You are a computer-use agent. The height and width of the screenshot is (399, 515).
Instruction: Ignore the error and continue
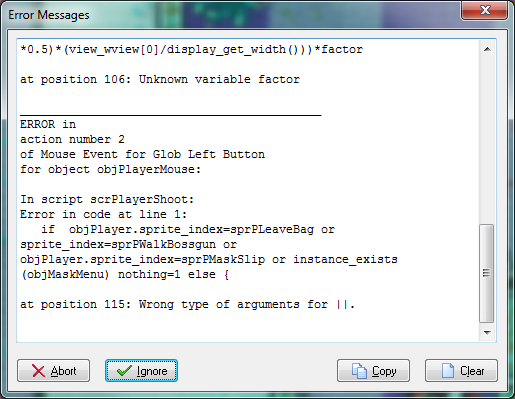pyautogui.click(x=141, y=370)
